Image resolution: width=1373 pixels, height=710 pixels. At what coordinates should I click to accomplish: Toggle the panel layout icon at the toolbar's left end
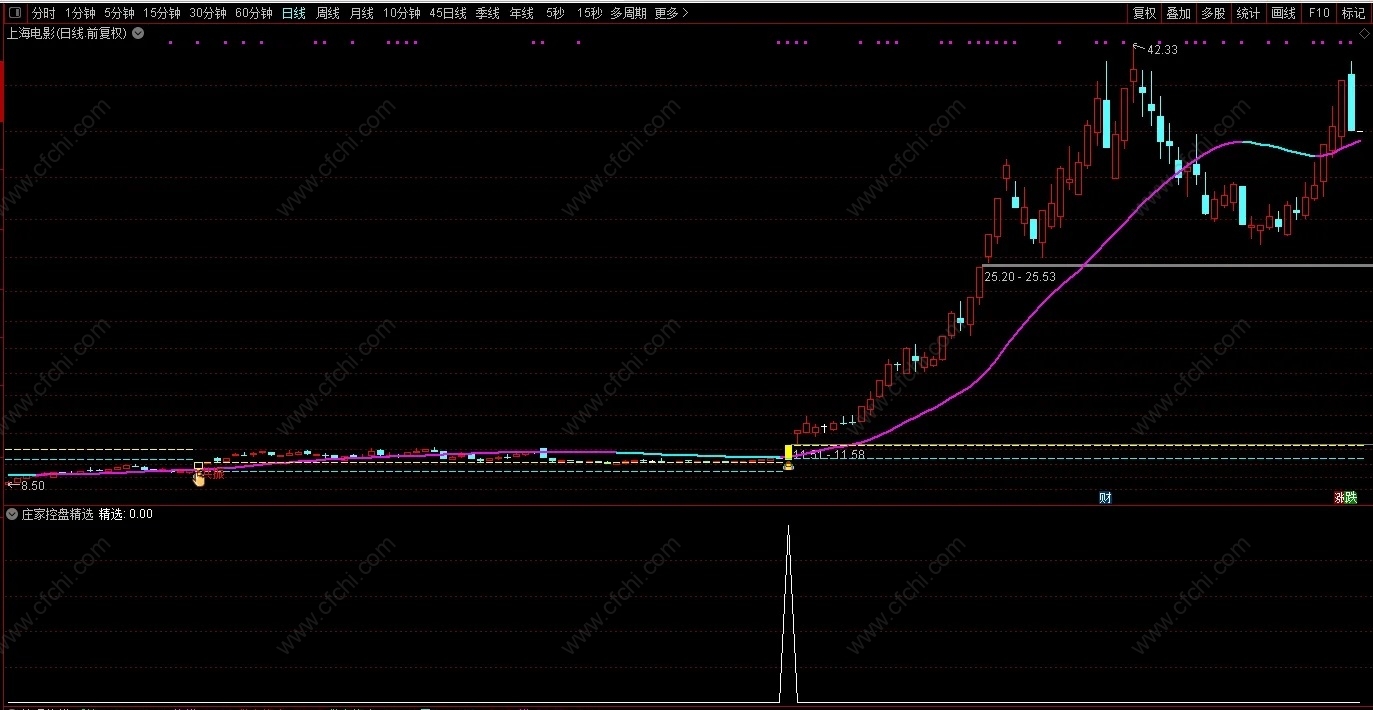13,13
